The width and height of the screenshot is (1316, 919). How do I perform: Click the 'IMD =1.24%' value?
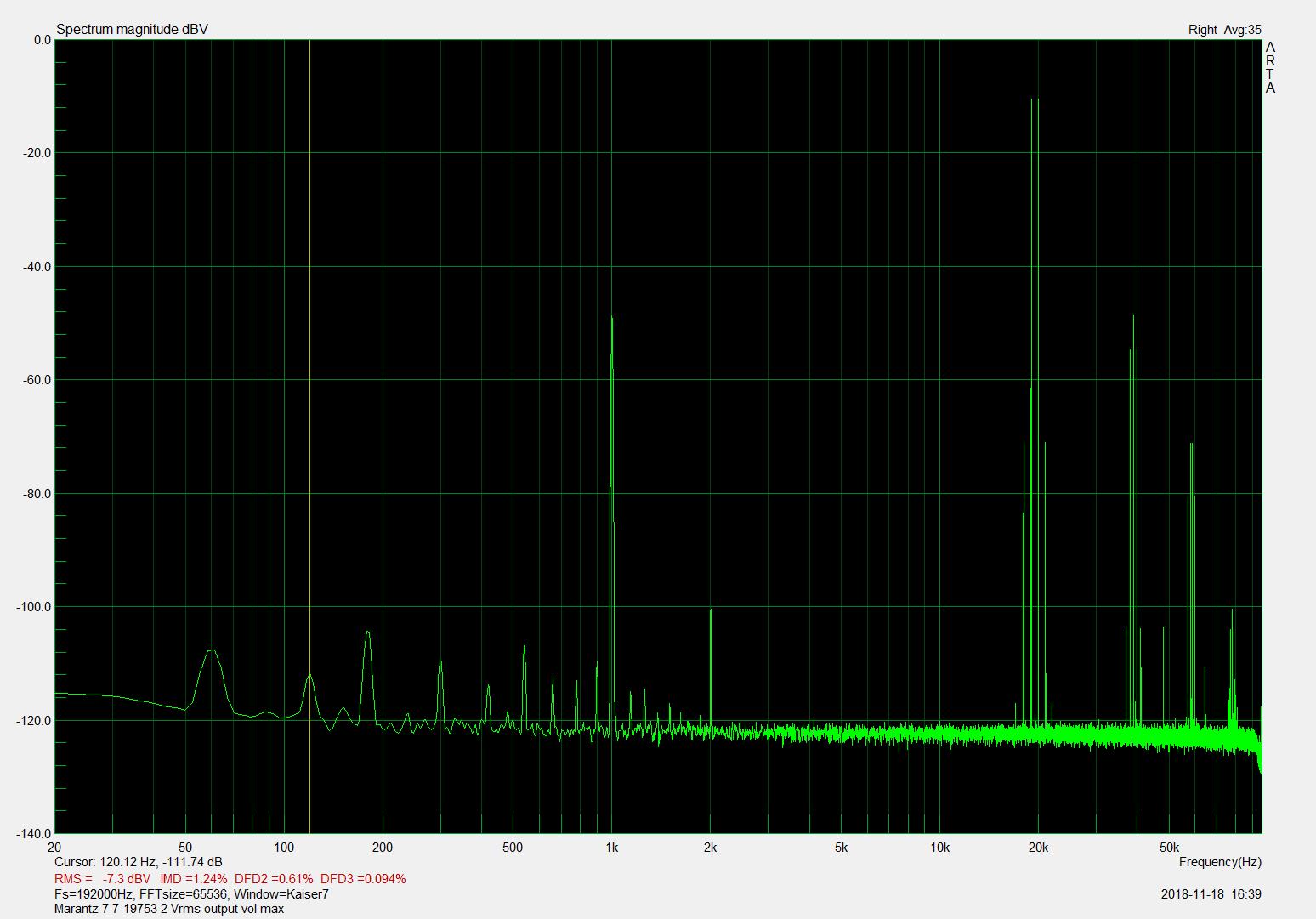(194, 878)
